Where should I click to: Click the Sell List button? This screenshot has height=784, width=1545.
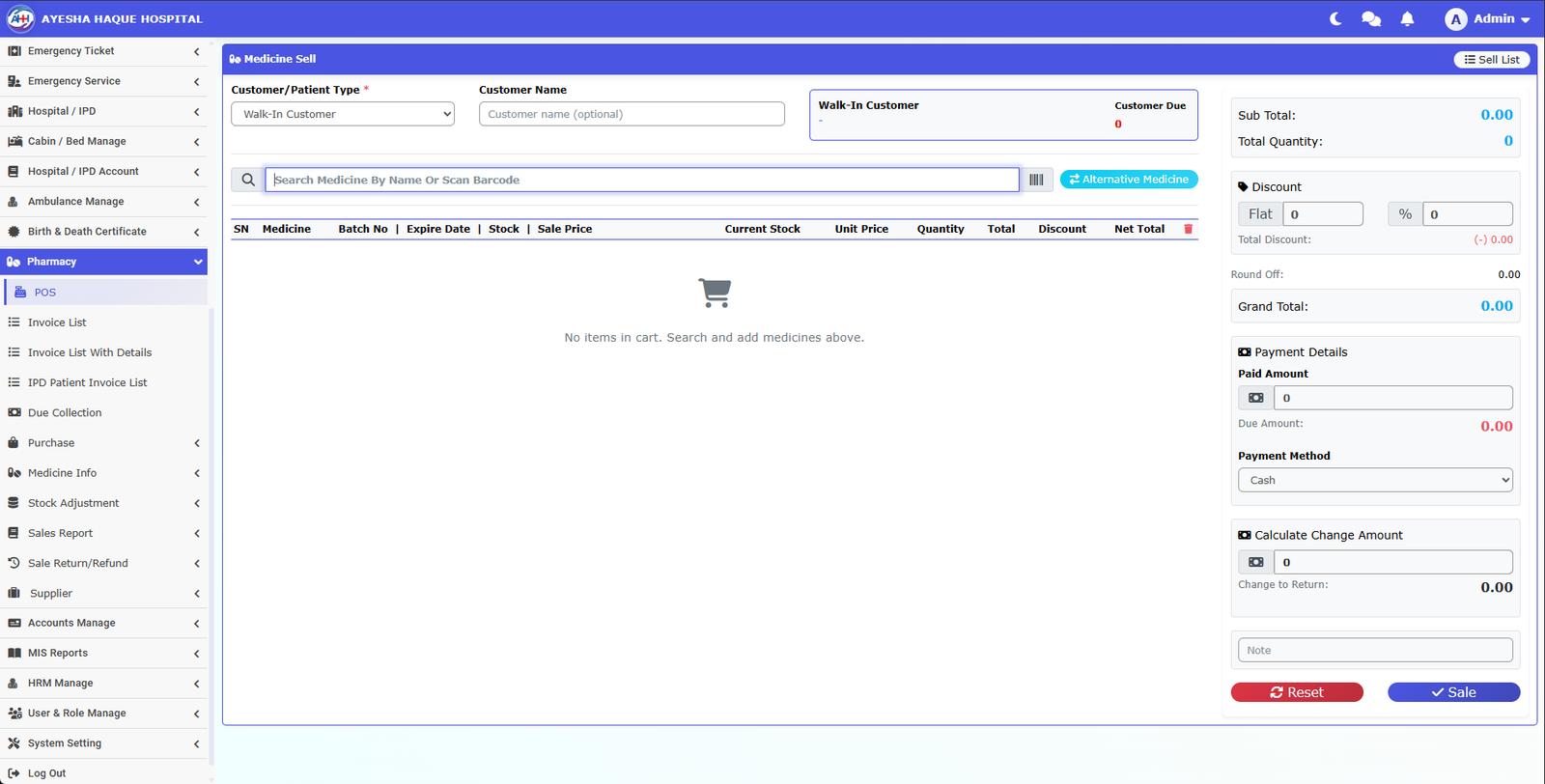point(1492,59)
